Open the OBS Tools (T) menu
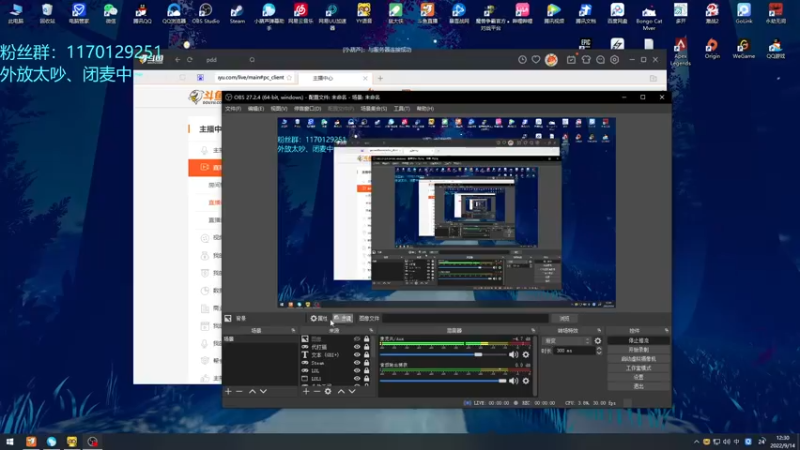 point(402,109)
